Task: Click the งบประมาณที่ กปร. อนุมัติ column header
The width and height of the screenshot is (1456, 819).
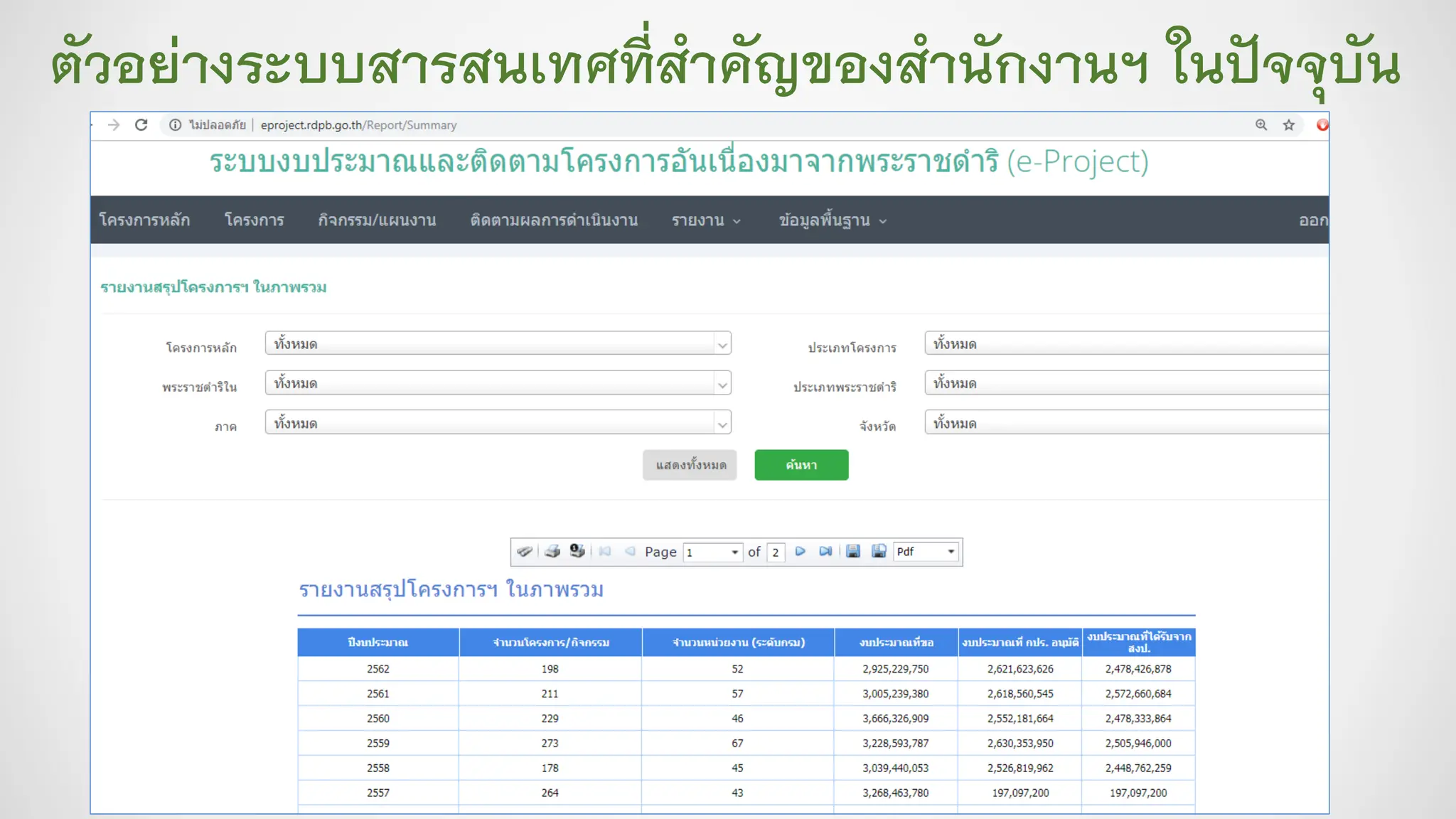Action: click(x=1020, y=642)
